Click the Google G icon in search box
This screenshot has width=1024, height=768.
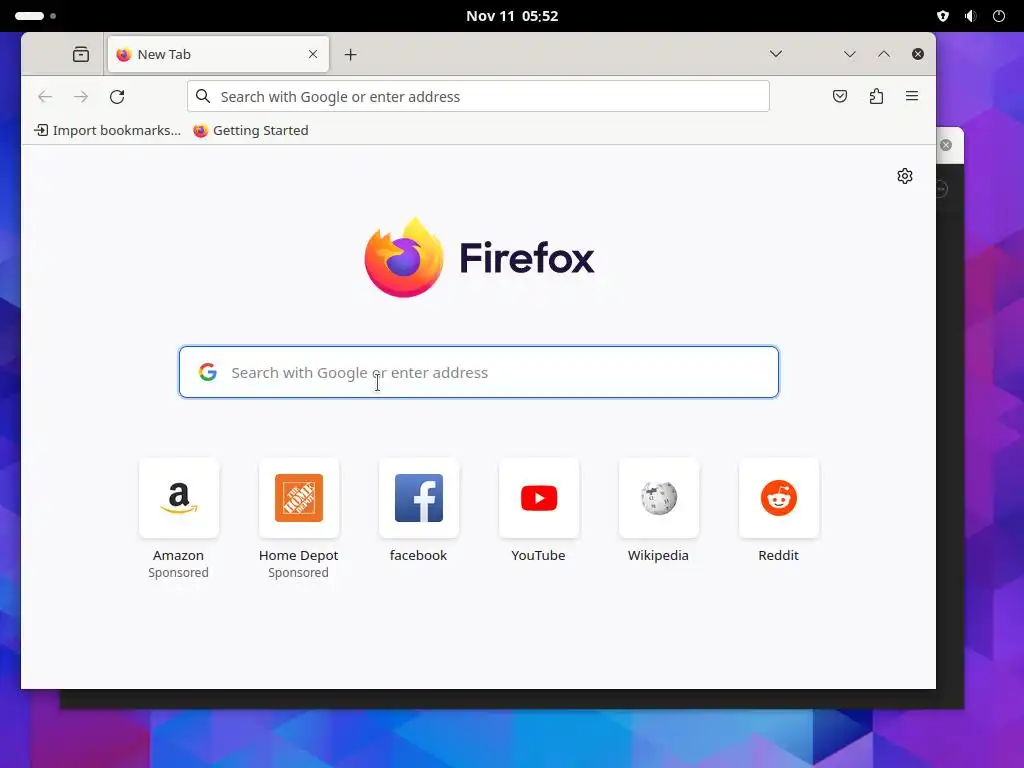click(208, 372)
